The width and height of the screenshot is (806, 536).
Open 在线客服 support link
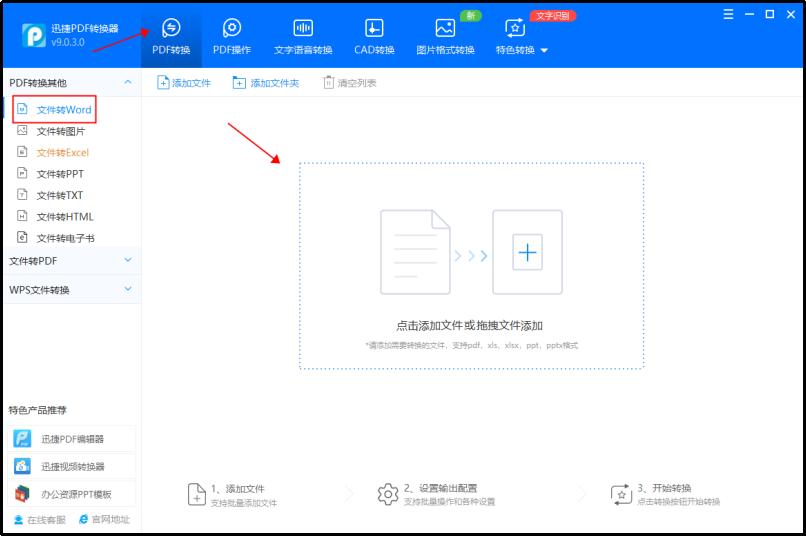click(x=40, y=520)
